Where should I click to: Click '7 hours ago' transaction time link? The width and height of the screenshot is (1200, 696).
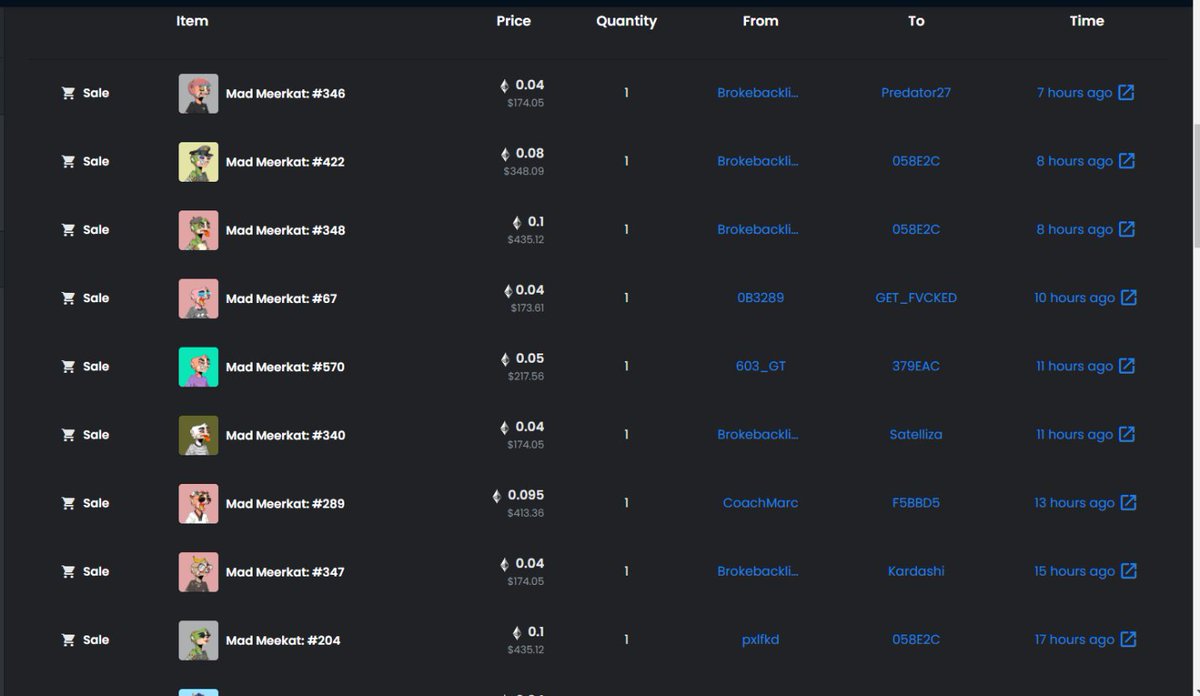point(1074,93)
